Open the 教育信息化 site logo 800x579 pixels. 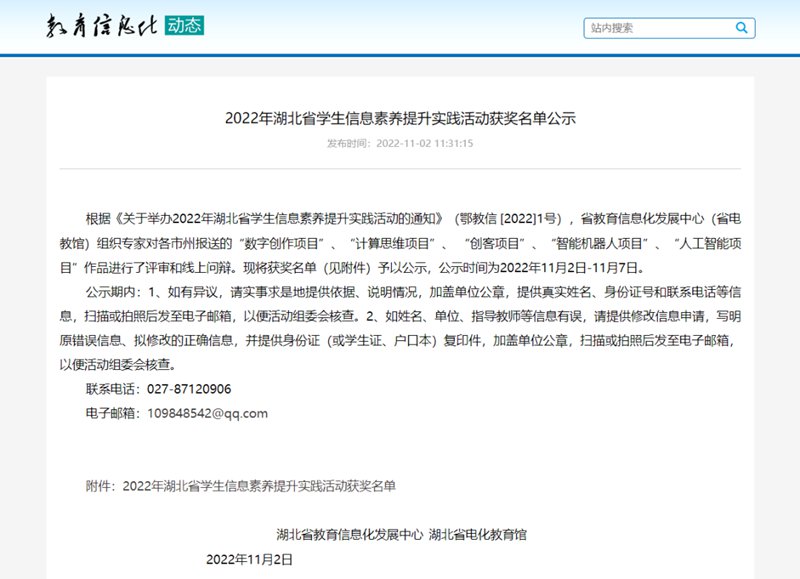click(x=102, y=26)
